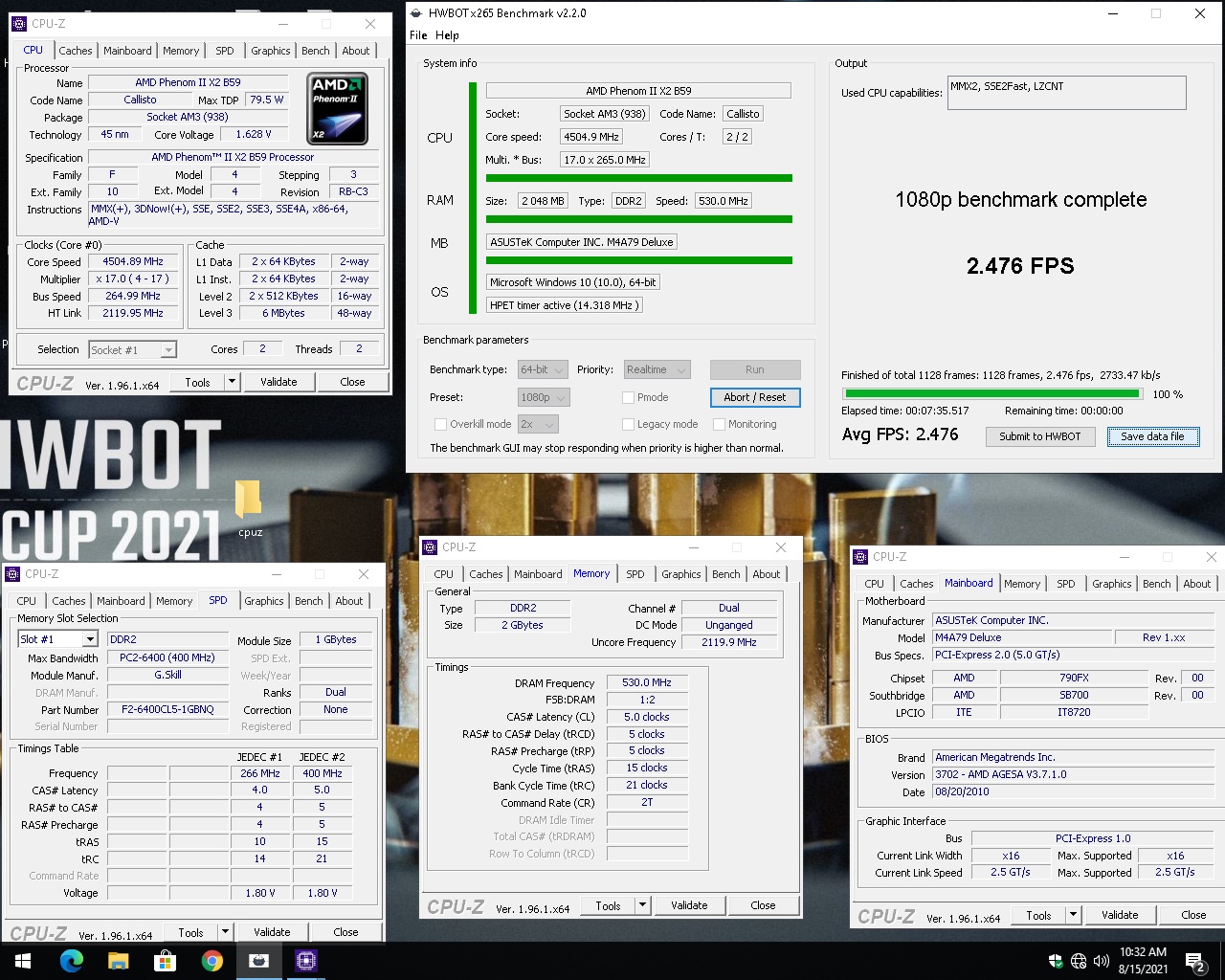Open the Slot #1 dropdown in SPD window
1225x980 pixels.
tap(58, 639)
